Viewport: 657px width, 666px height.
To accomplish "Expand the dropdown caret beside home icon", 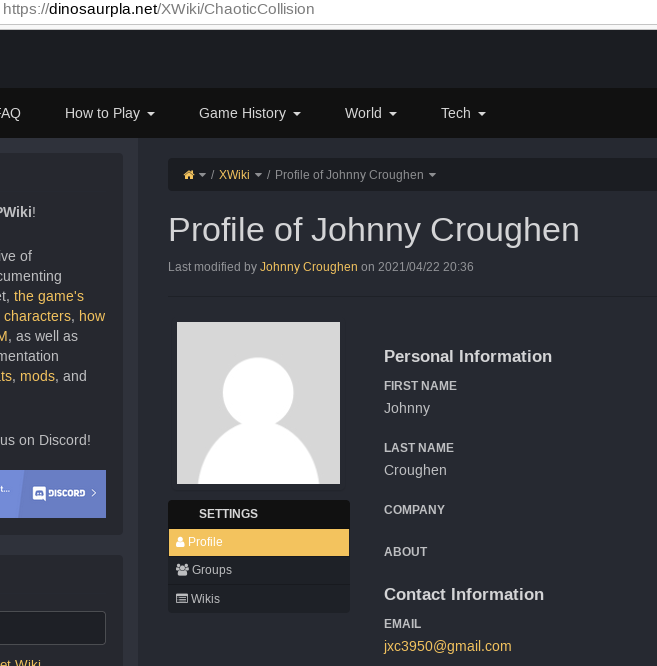I will (203, 175).
